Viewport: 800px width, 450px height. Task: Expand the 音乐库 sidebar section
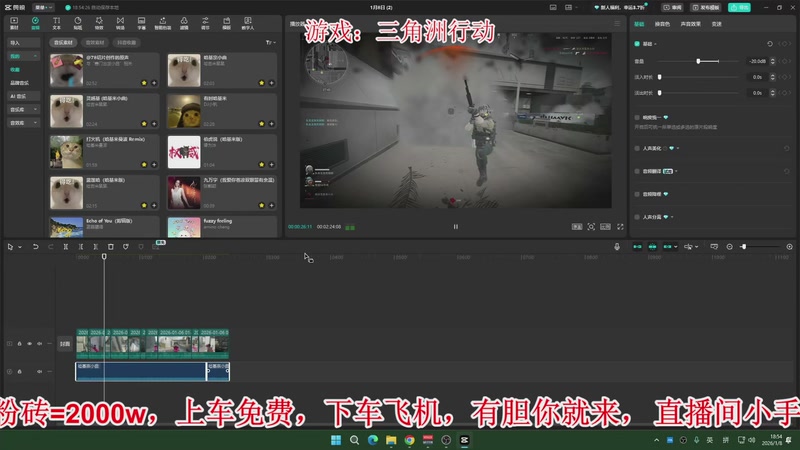[35, 109]
